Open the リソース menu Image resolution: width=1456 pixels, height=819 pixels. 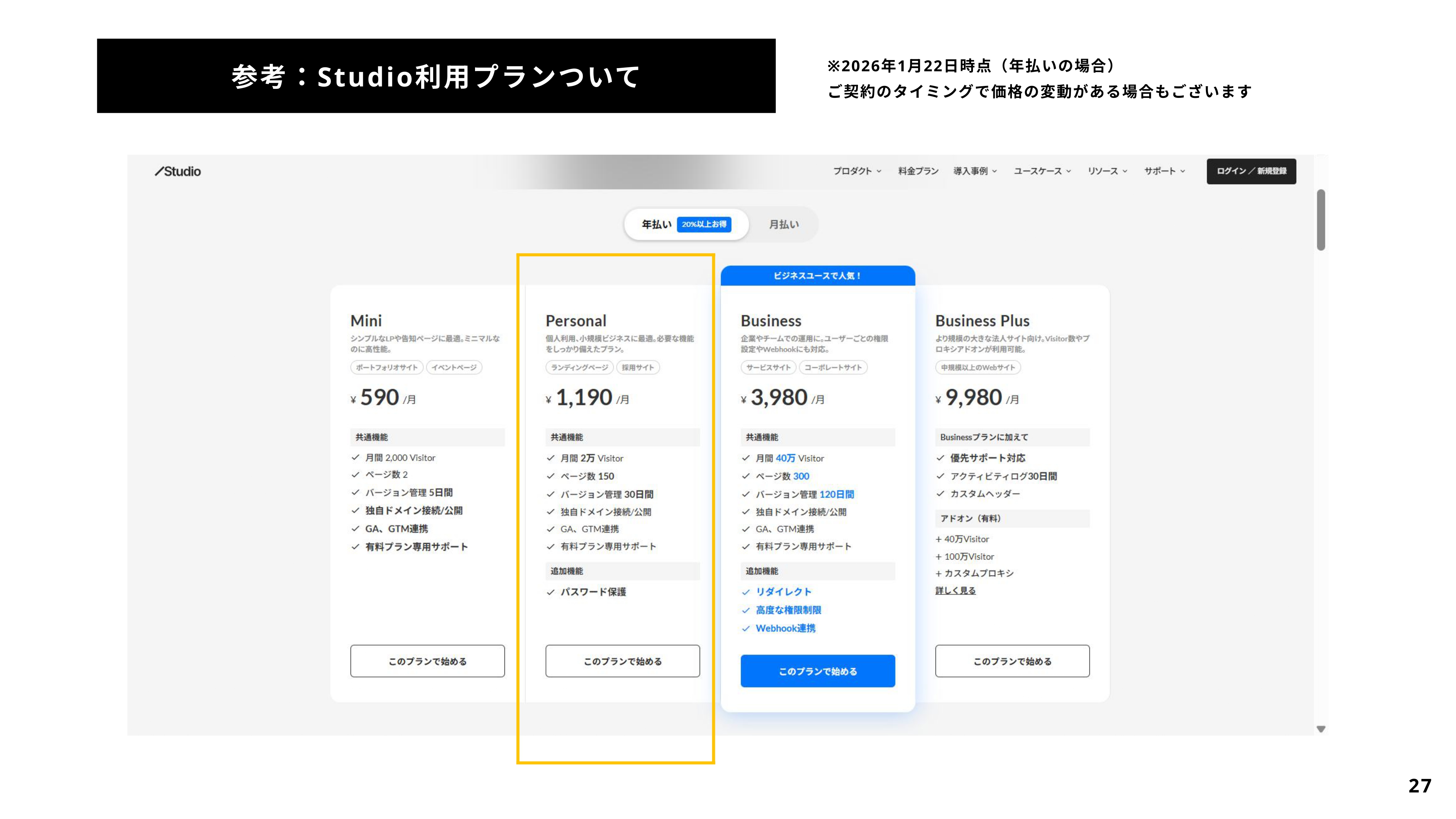point(1107,171)
